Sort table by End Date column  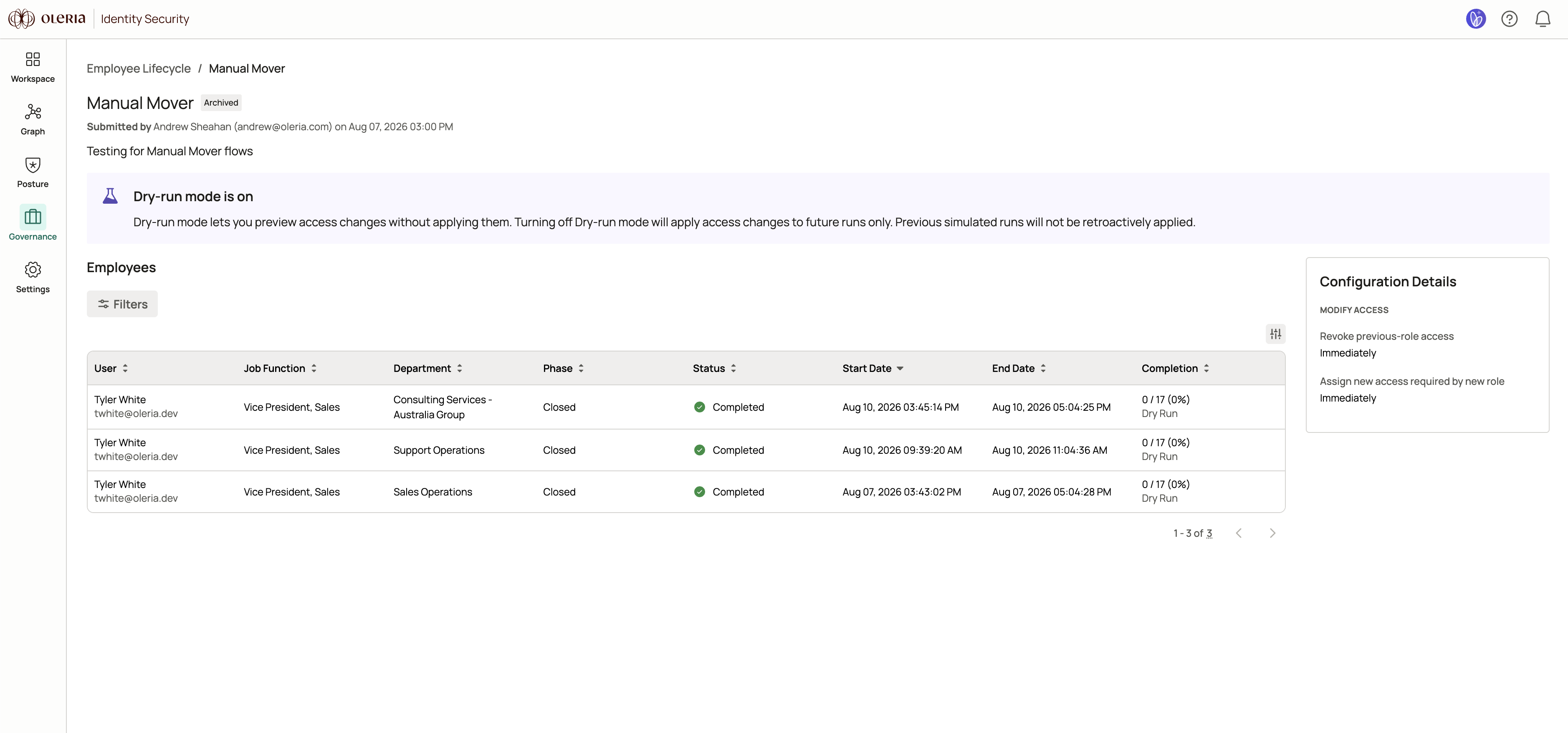(x=1019, y=368)
